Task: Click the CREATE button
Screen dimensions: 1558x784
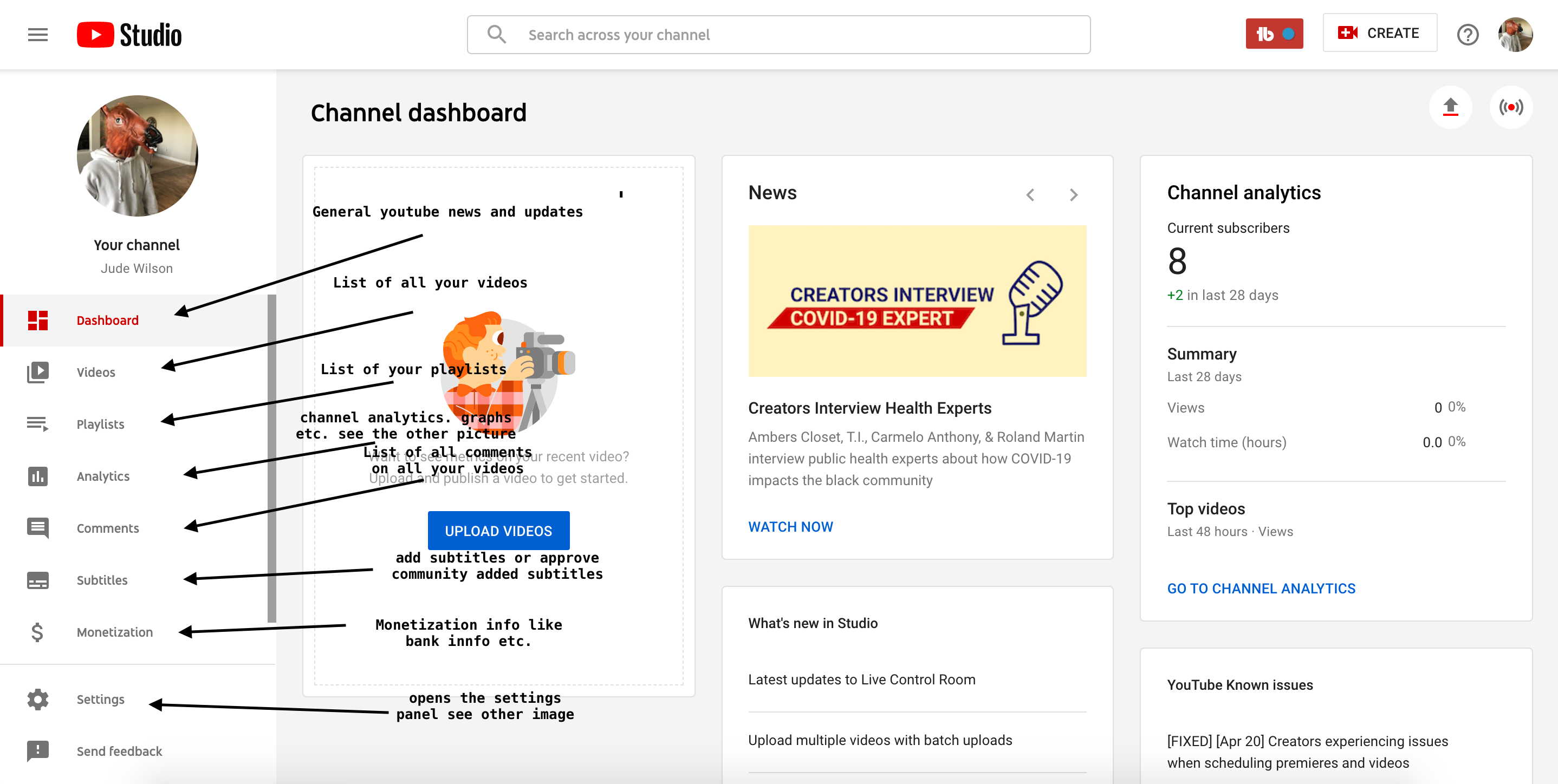Action: 1379,33
